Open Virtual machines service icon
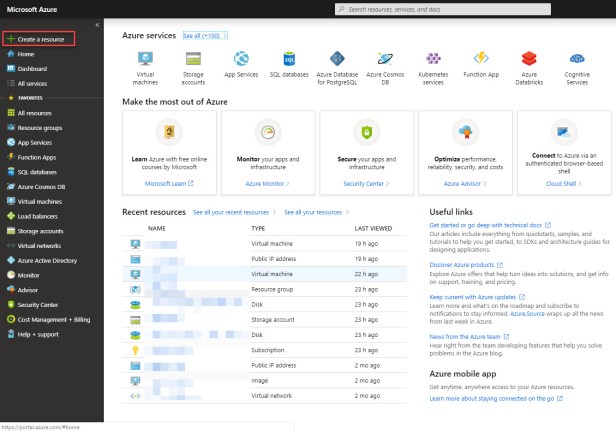This screenshot has width=616, height=431. click(146, 59)
